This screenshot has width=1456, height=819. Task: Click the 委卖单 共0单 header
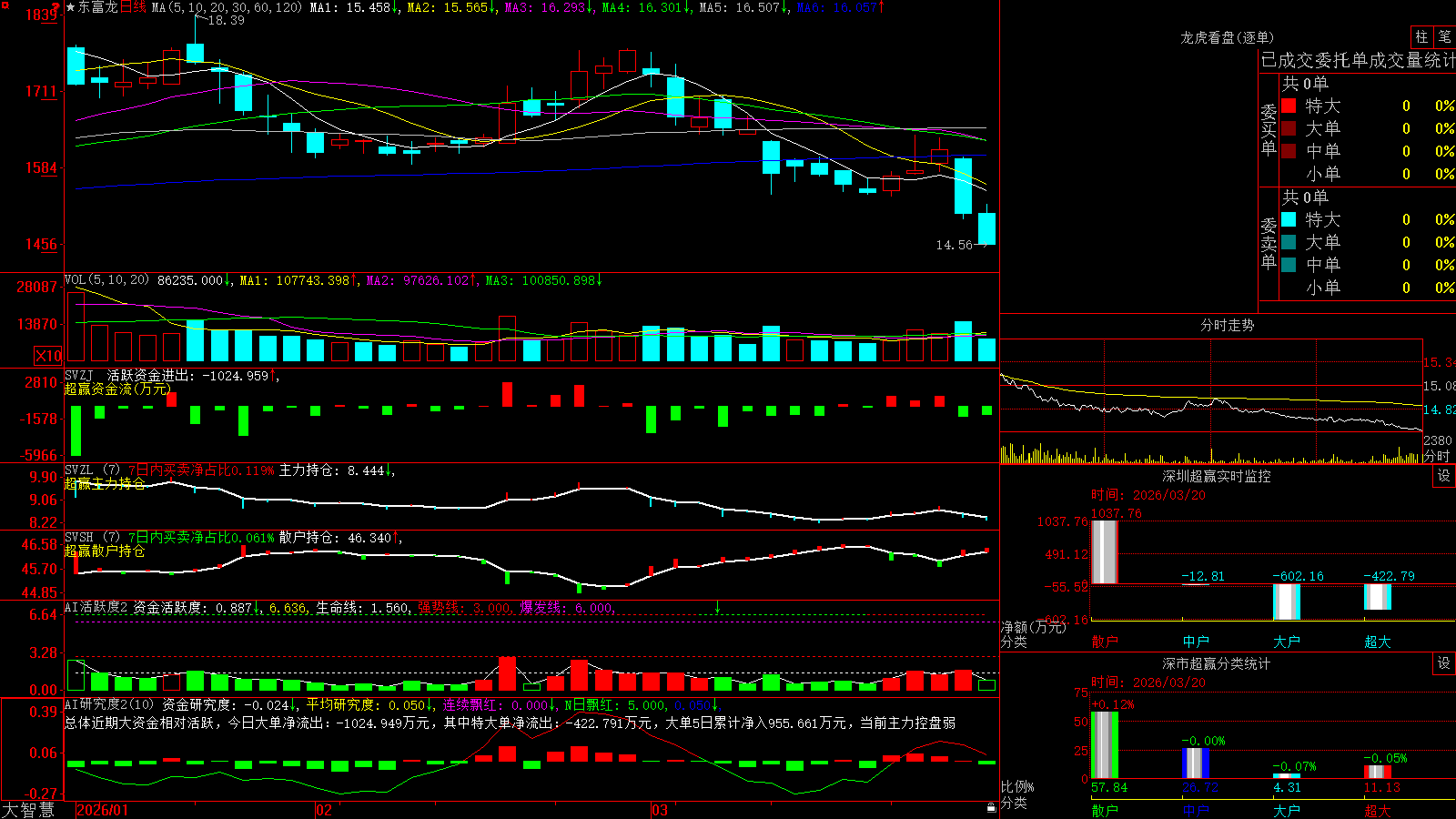click(x=1305, y=197)
